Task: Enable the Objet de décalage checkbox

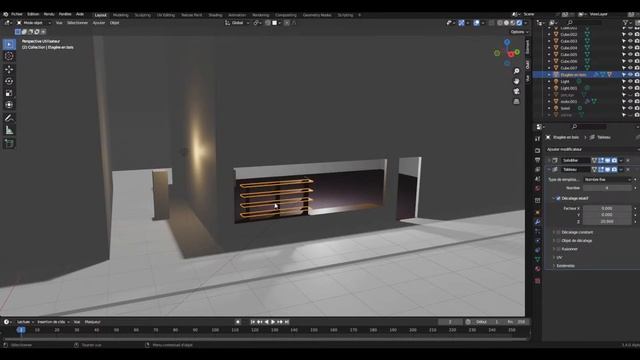Action: tap(558, 241)
